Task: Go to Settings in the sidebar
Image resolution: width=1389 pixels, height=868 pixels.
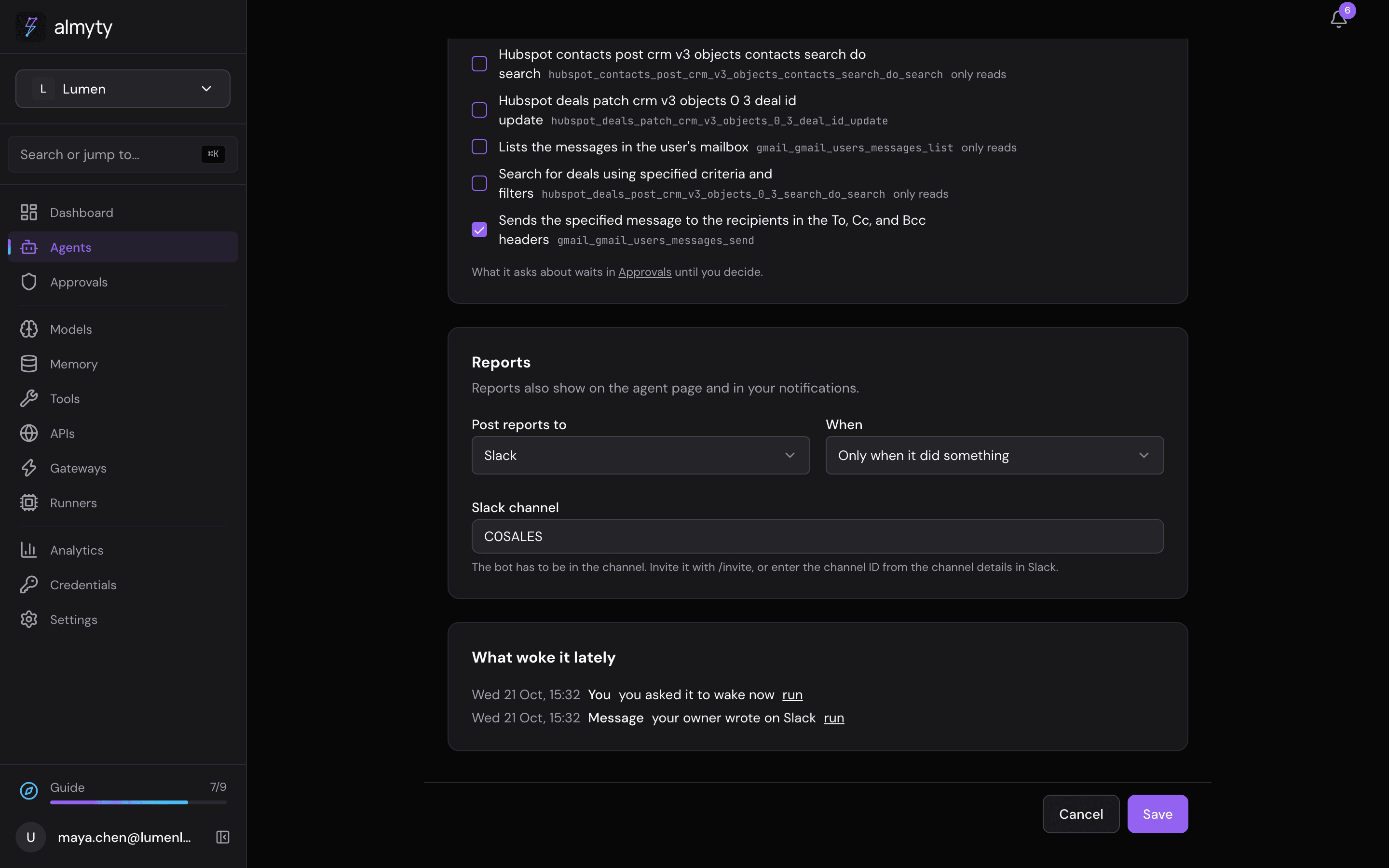Action: click(x=123, y=620)
